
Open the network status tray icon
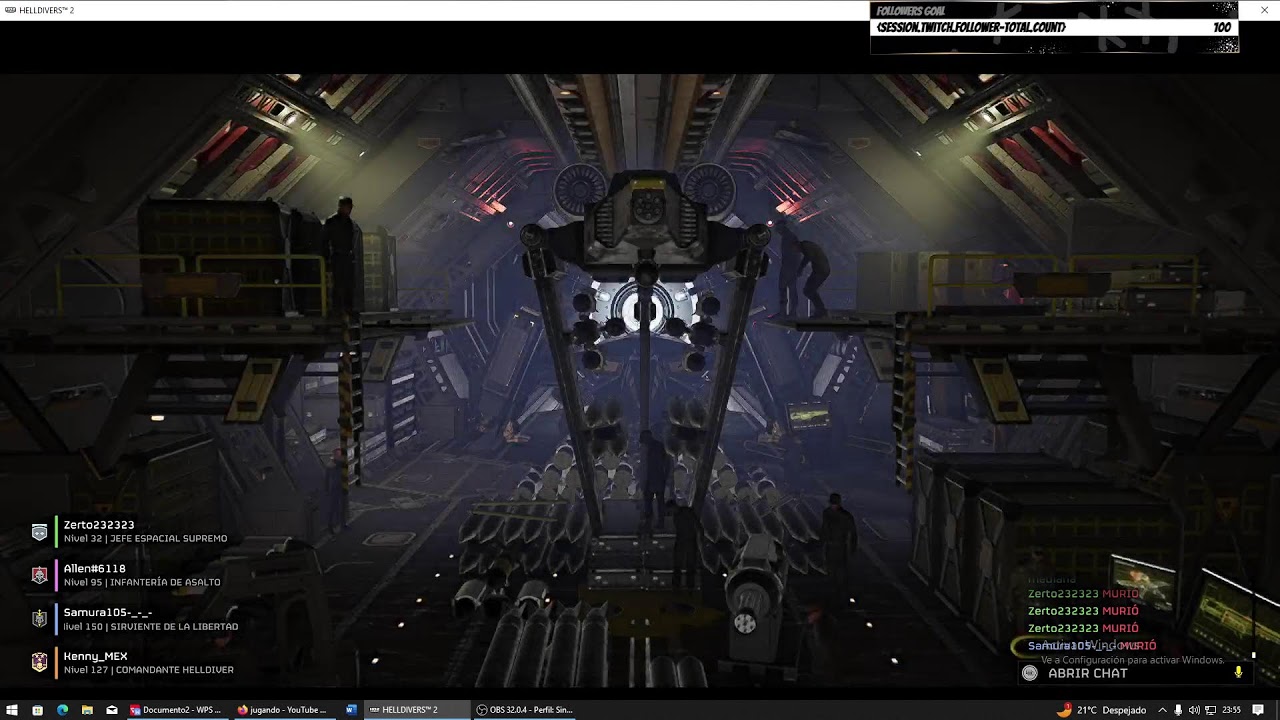(1210, 710)
